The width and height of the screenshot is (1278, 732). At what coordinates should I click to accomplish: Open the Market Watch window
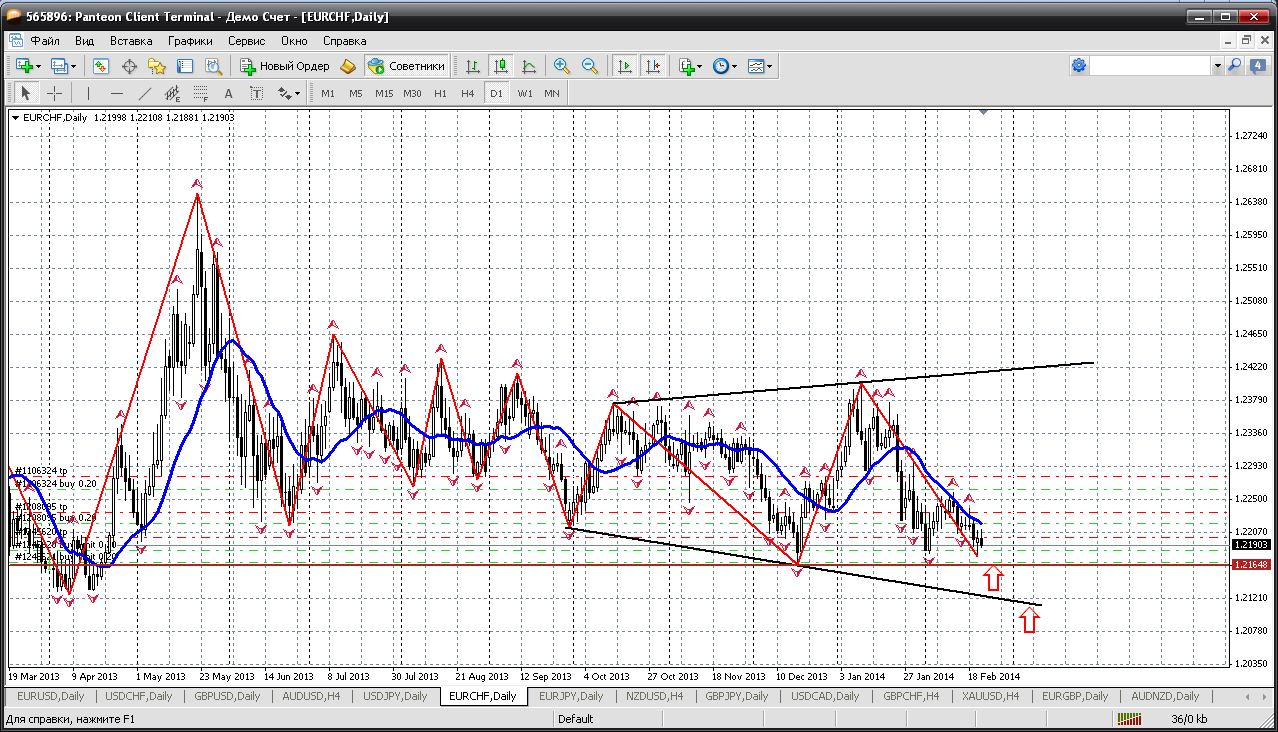point(101,66)
